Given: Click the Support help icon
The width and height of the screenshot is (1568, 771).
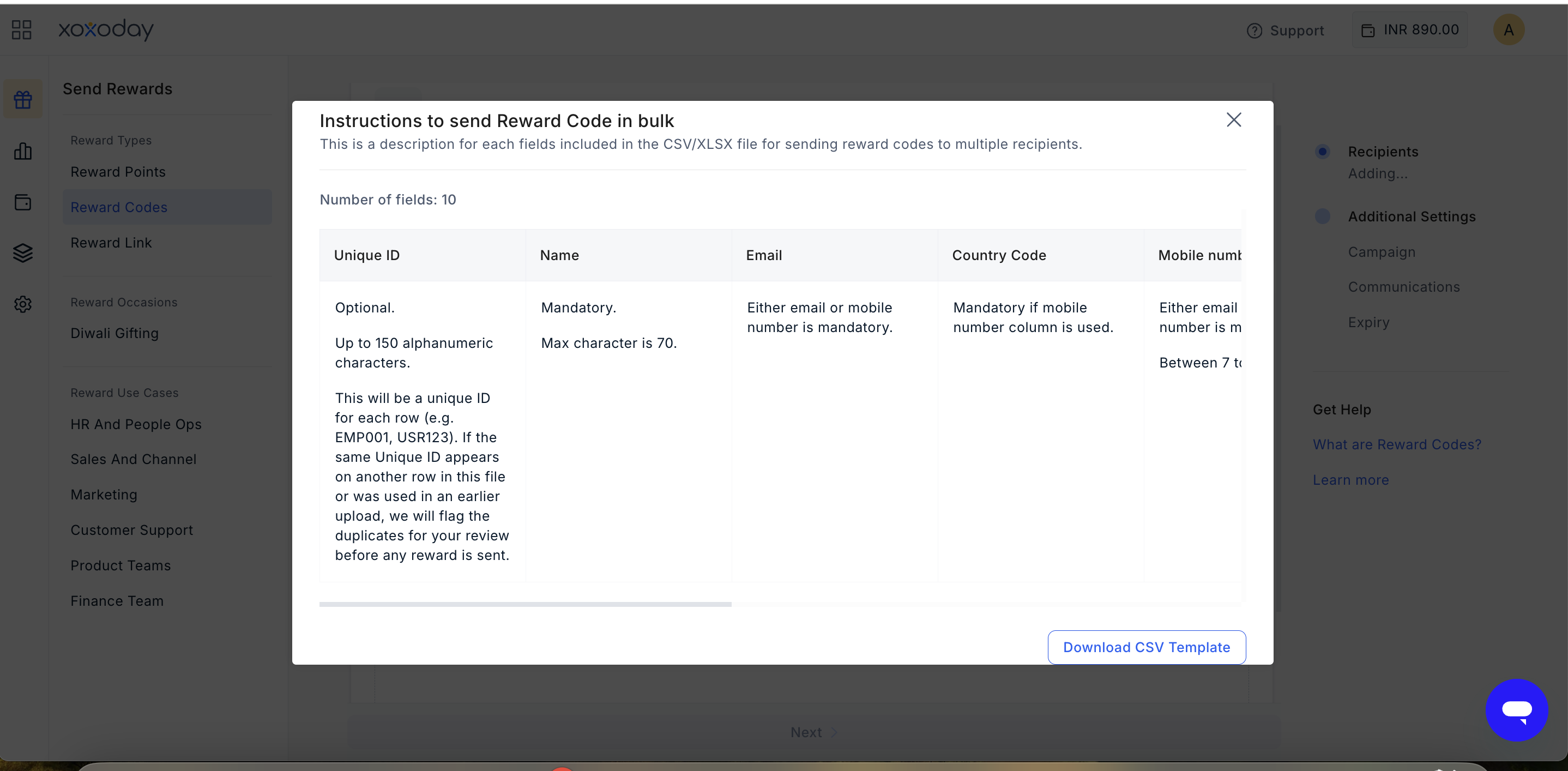Looking at the screenshot, I should click(x=1254, y=31).
